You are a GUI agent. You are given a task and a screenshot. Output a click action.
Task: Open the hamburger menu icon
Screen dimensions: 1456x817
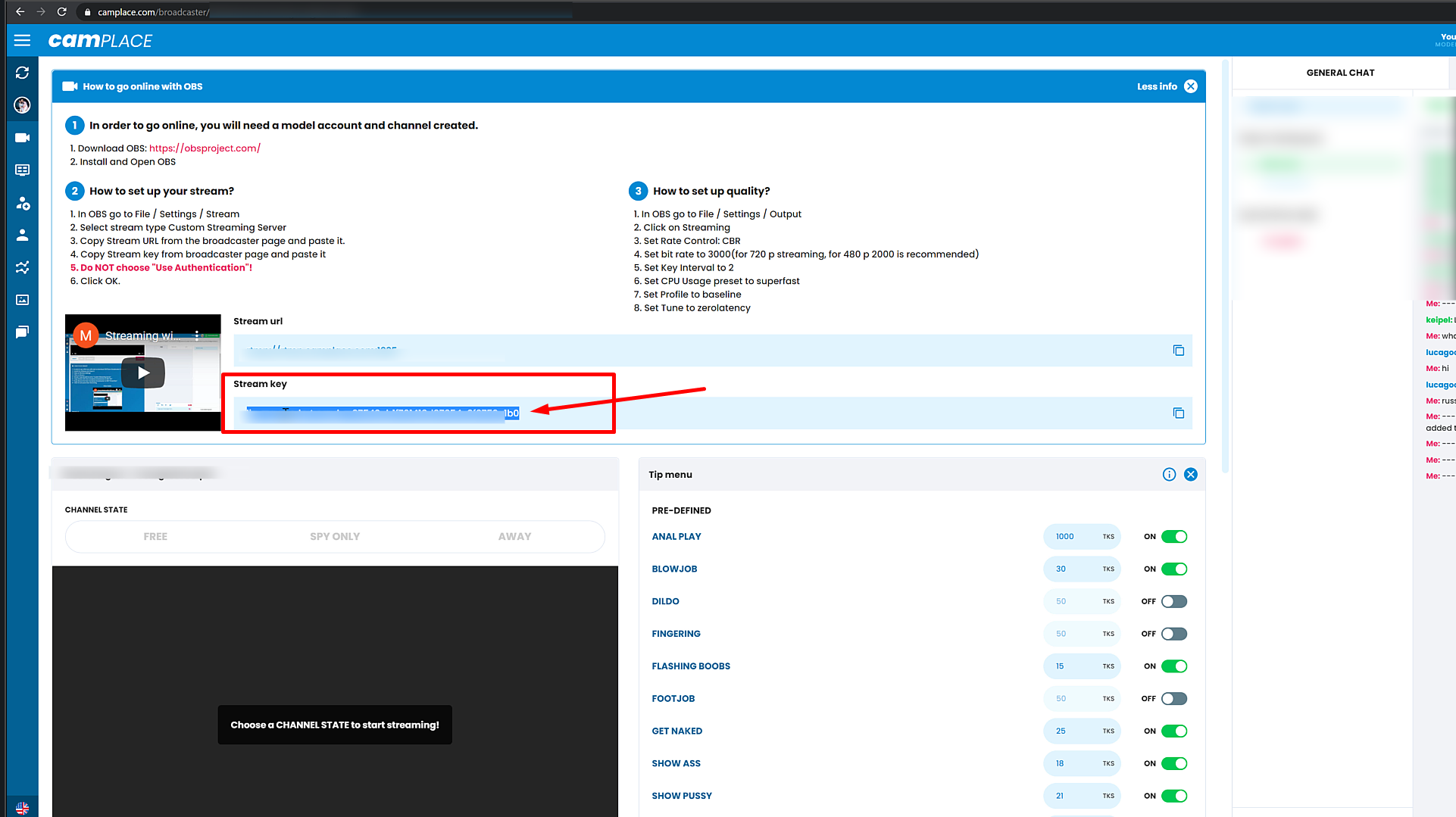click(22, 40)
